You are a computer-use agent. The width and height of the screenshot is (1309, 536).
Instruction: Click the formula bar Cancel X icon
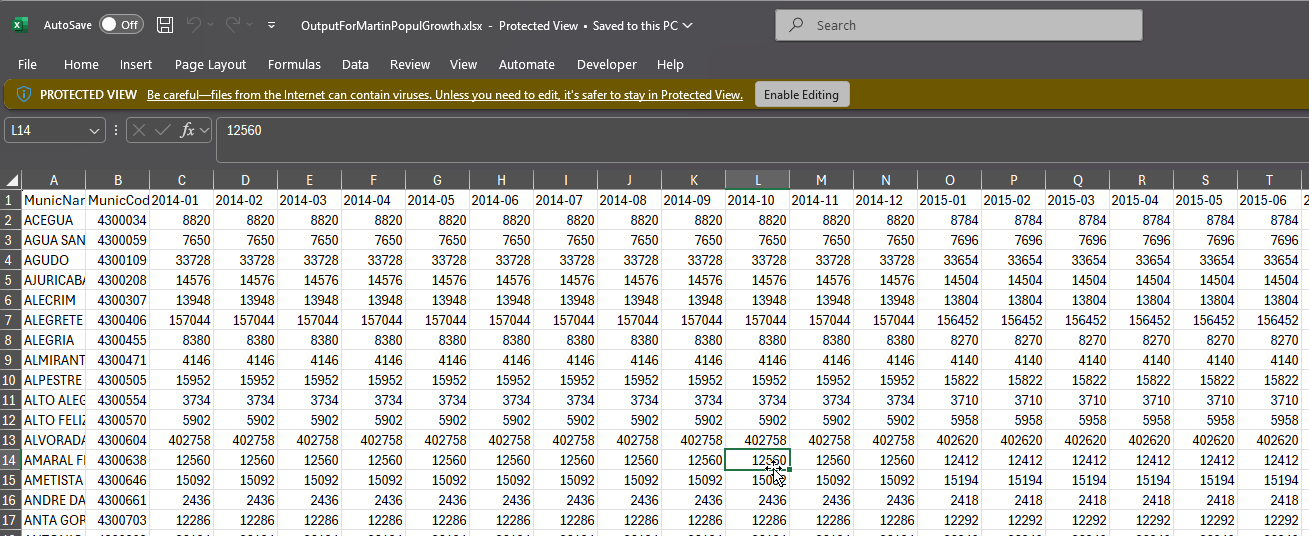139,130
